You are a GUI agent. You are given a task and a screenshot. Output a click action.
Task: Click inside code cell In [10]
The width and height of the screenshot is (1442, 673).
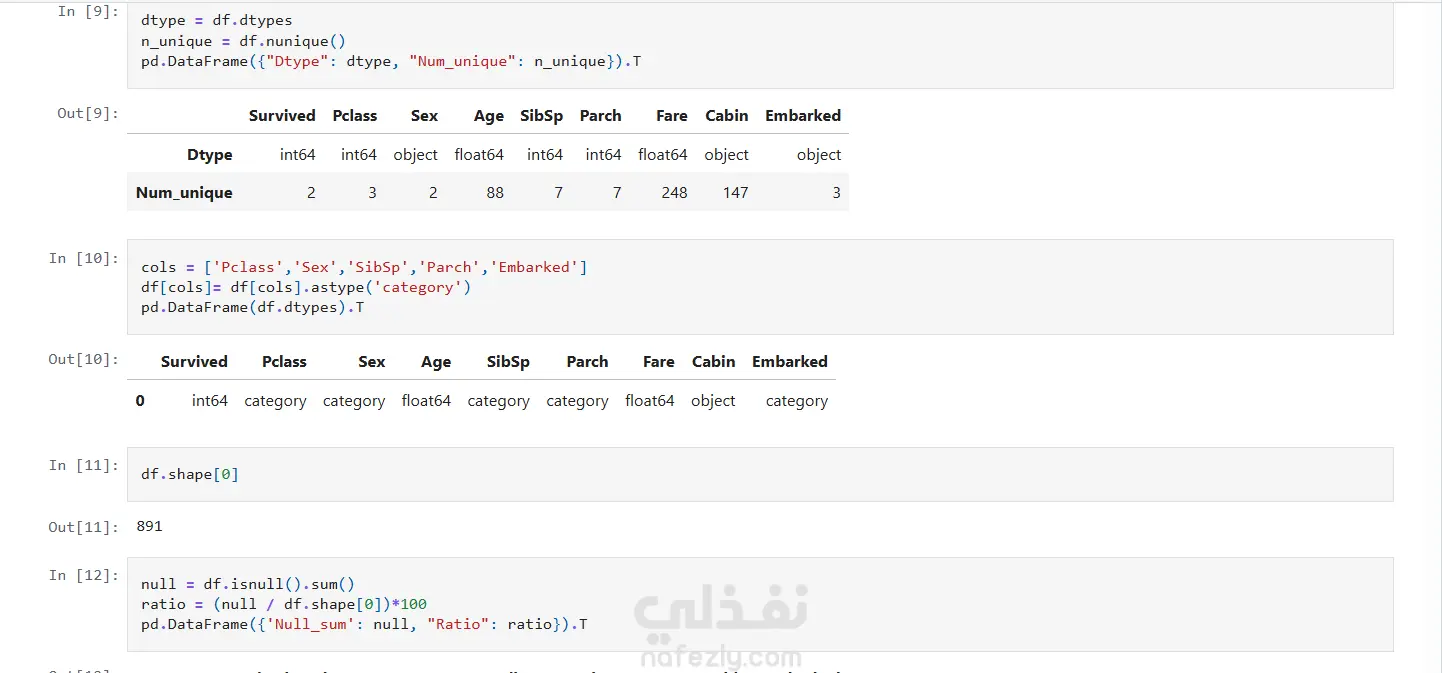pos(760,287)
